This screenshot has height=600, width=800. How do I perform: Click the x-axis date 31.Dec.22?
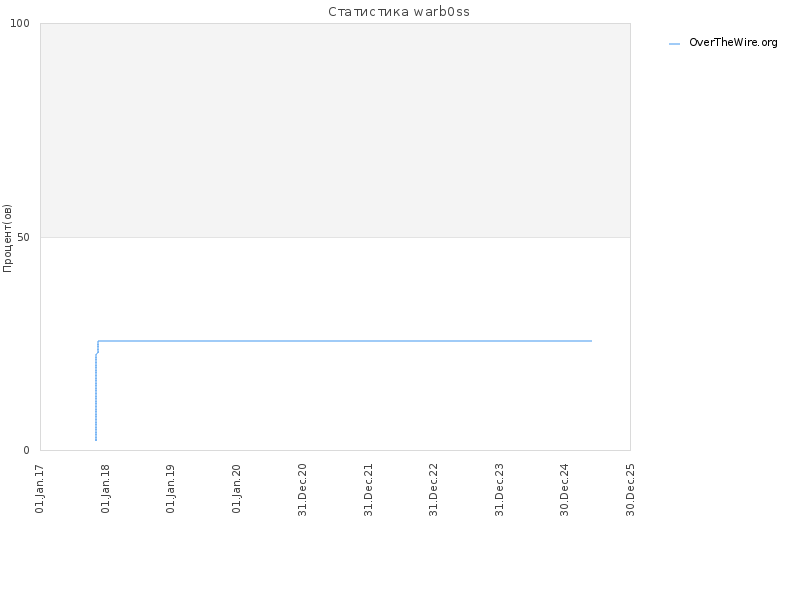tap(433, 490)
